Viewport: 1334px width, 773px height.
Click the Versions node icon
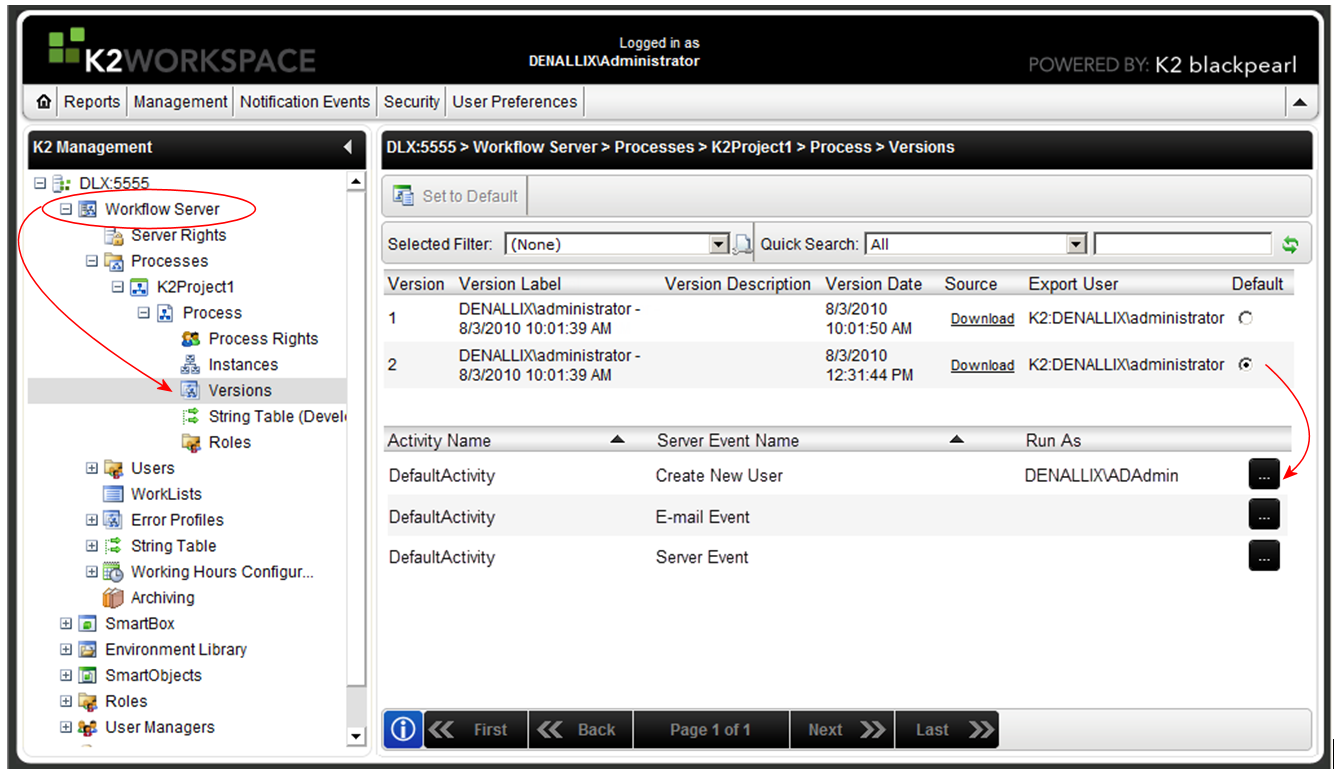(x=191, y=391)
